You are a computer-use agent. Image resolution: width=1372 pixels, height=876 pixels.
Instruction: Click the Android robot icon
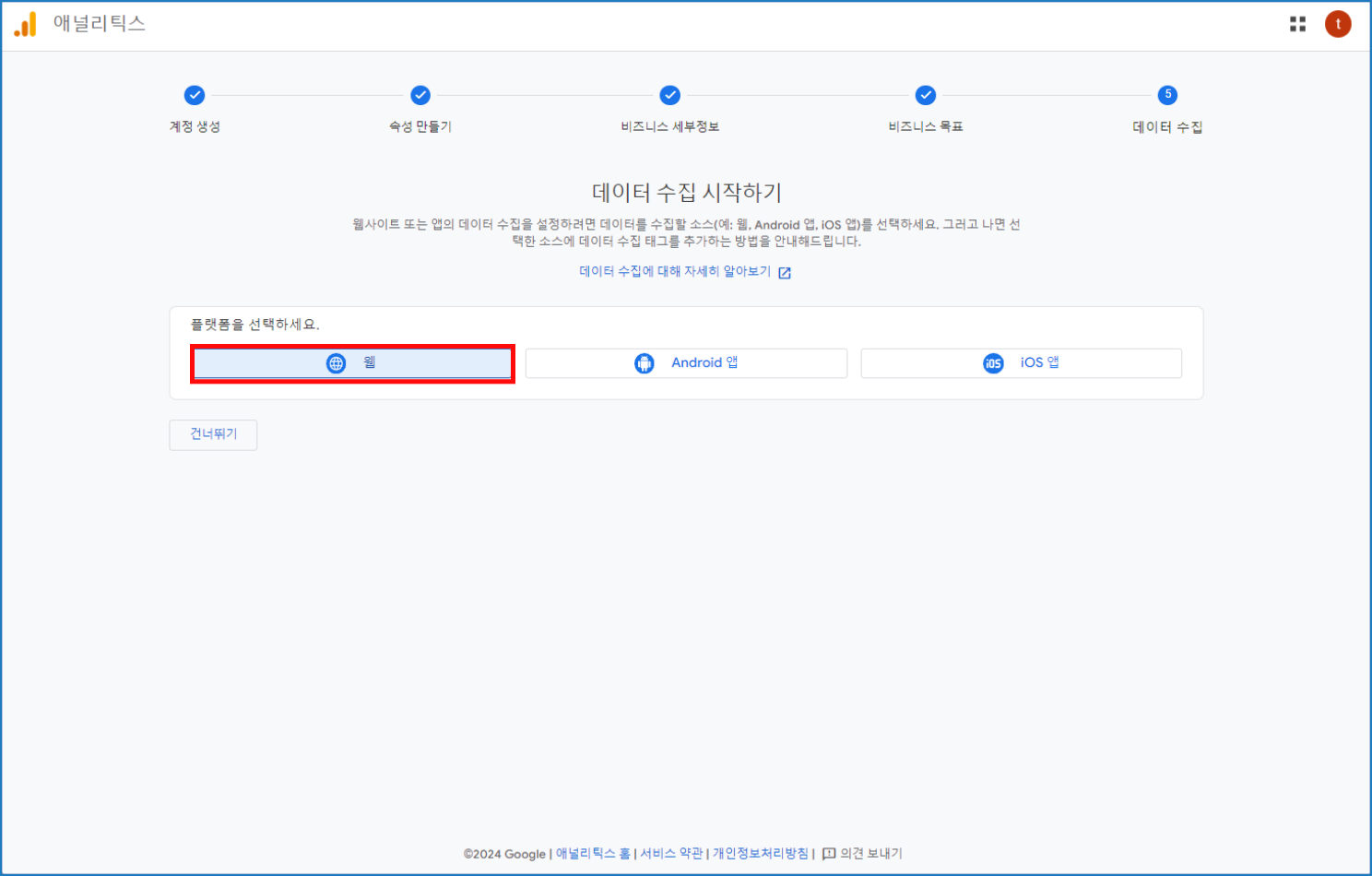[644, 363]
